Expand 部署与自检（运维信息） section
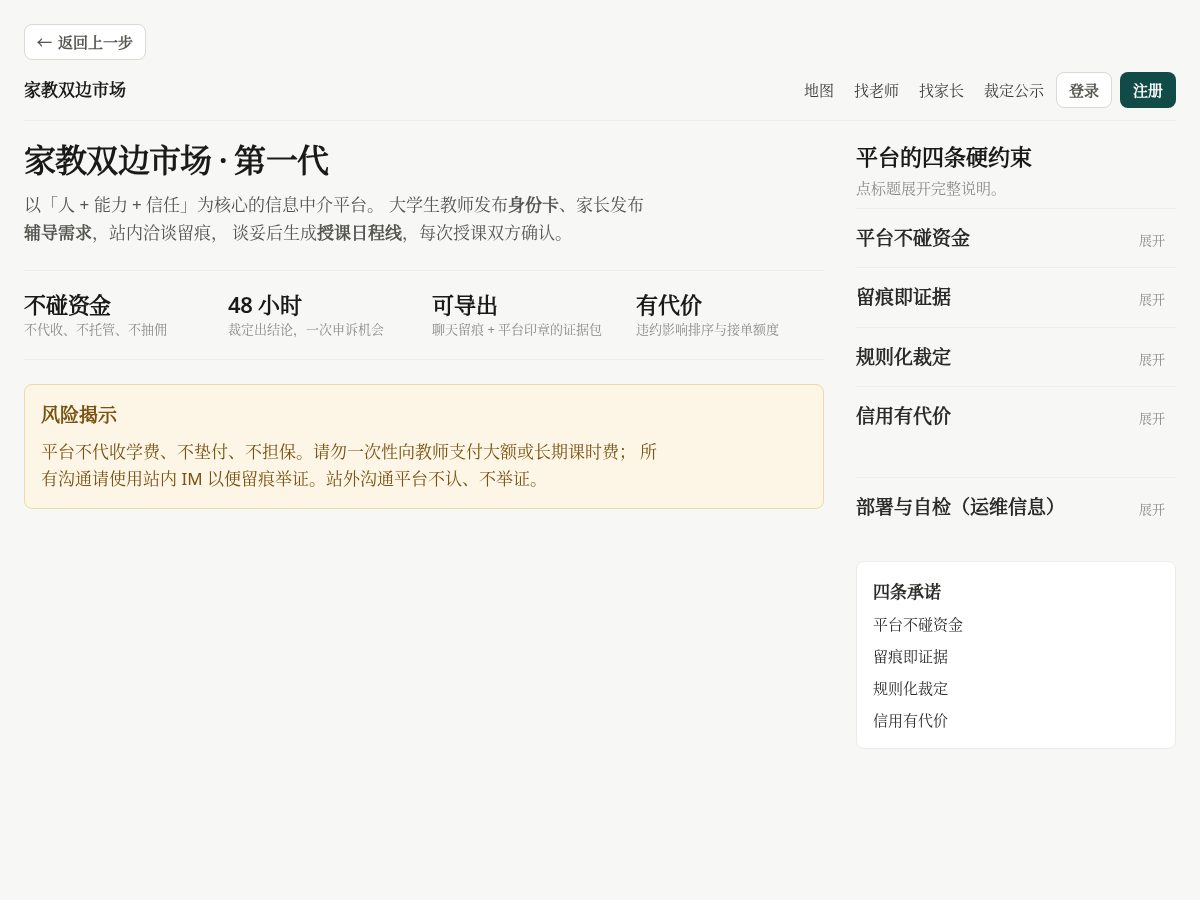Image resolution: width=1200 pixels, height=900 pixels. pos(1016,507)
